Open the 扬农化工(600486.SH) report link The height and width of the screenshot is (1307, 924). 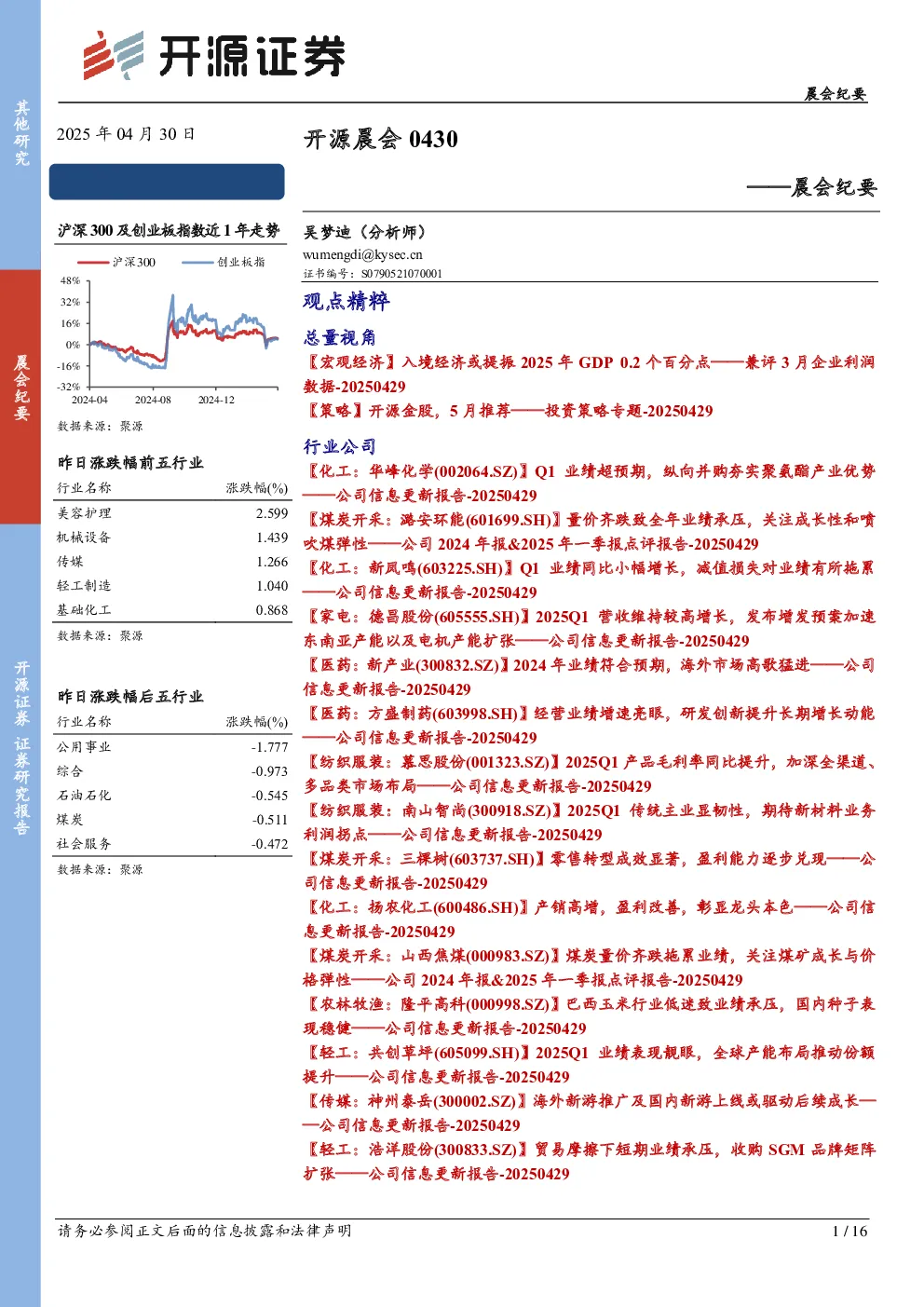pyautogui.click(x=589, y=919)
